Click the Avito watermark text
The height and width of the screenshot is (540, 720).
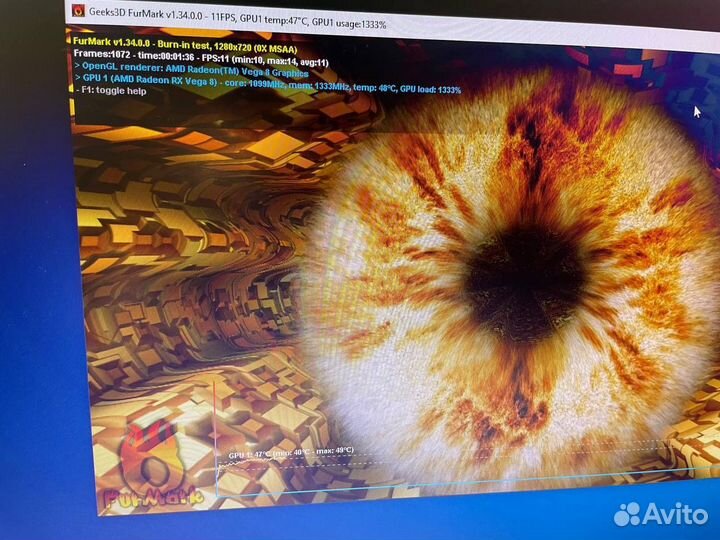tap(676, 514)
